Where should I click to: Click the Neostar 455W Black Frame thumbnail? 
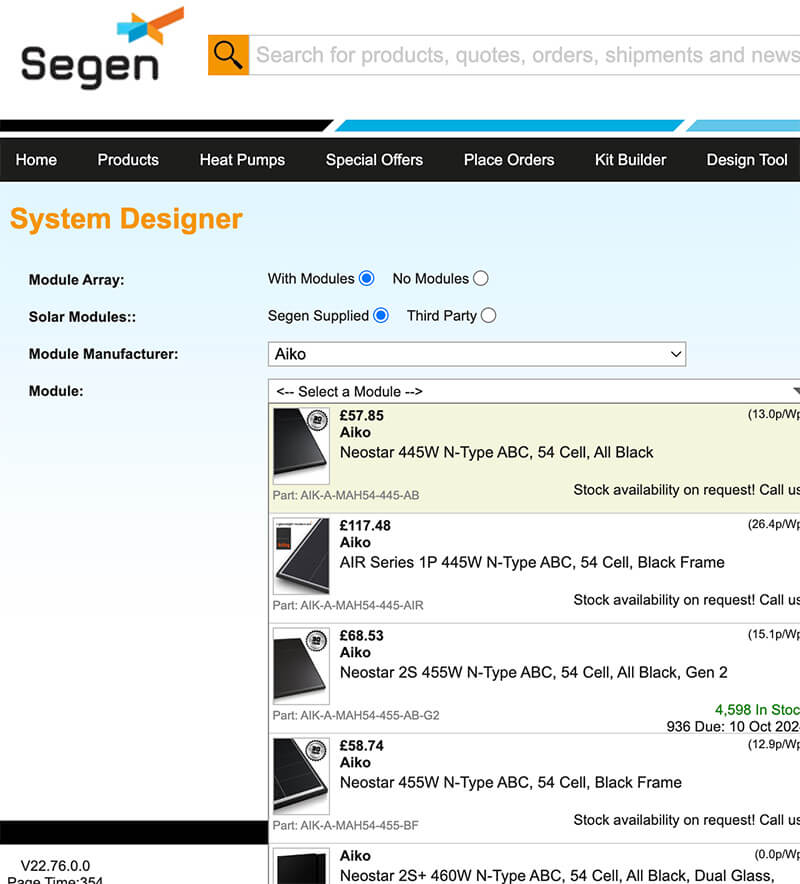tap(301, 776)
